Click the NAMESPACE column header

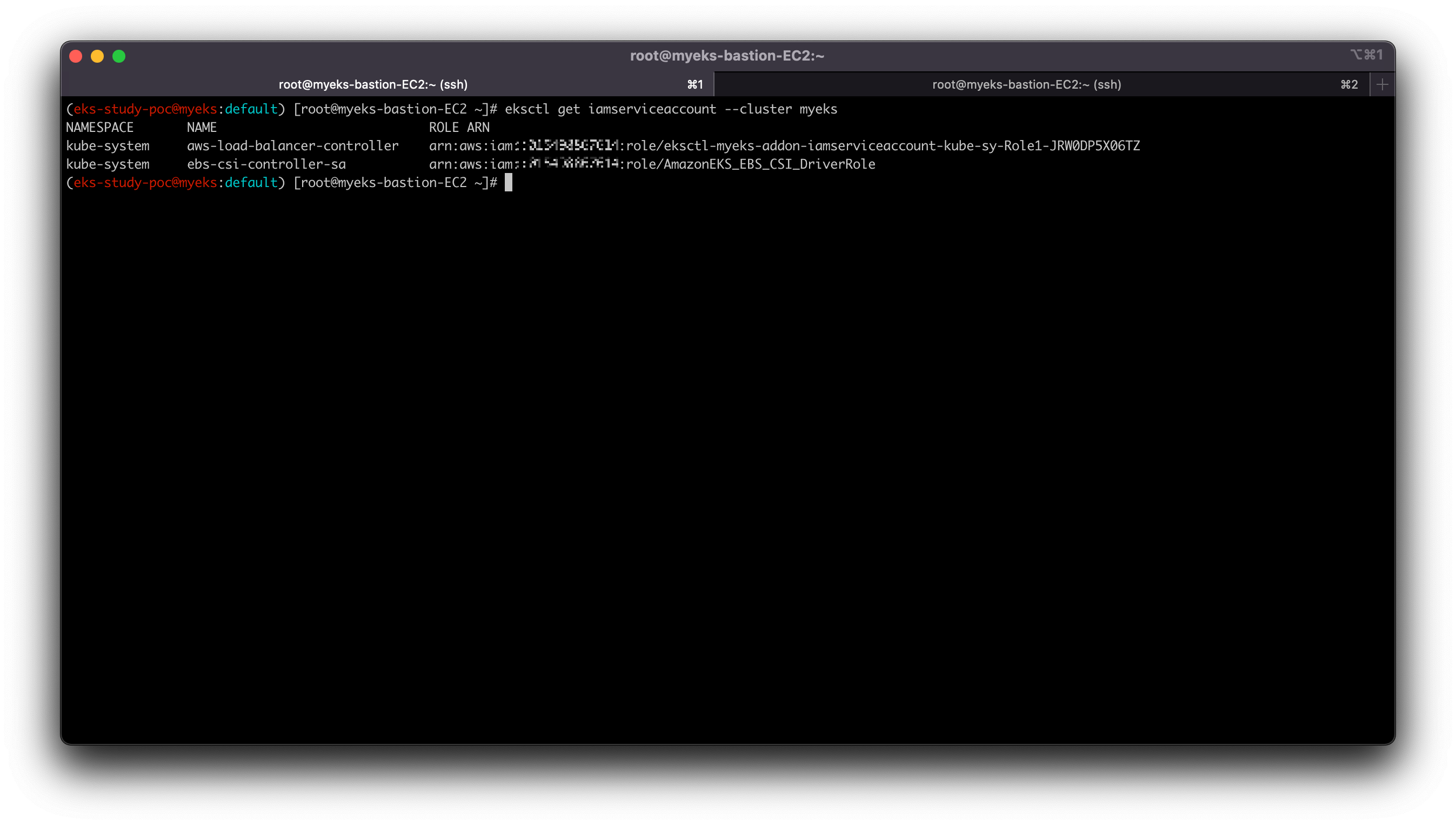(x=99, y=128)
